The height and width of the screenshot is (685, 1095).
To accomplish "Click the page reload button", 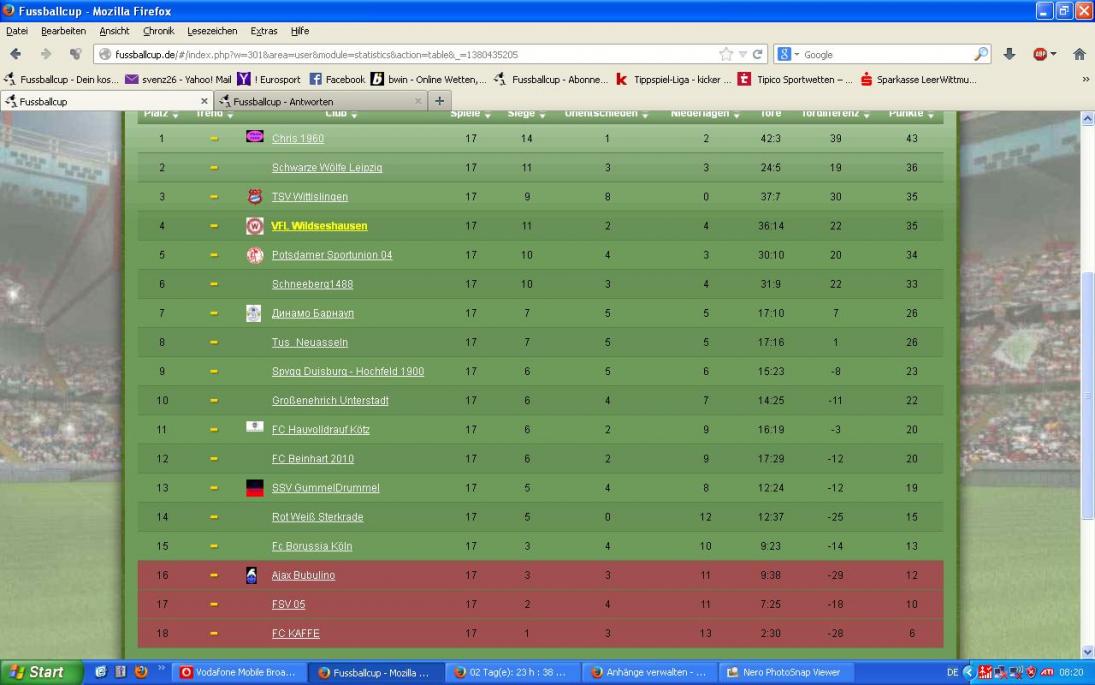I will click(759, 54).
